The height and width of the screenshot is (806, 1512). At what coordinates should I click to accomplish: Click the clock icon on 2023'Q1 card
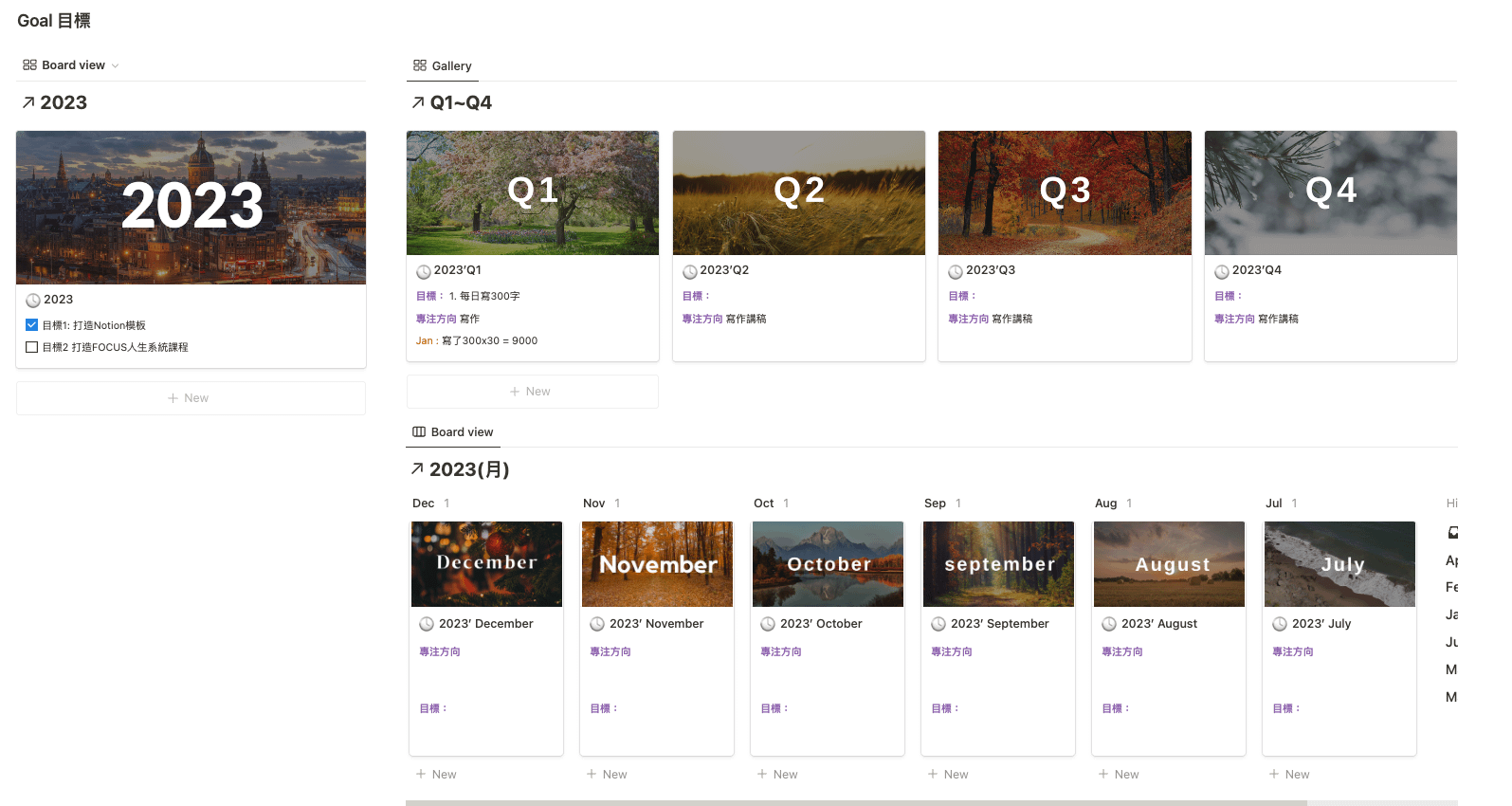pos(424,271)
